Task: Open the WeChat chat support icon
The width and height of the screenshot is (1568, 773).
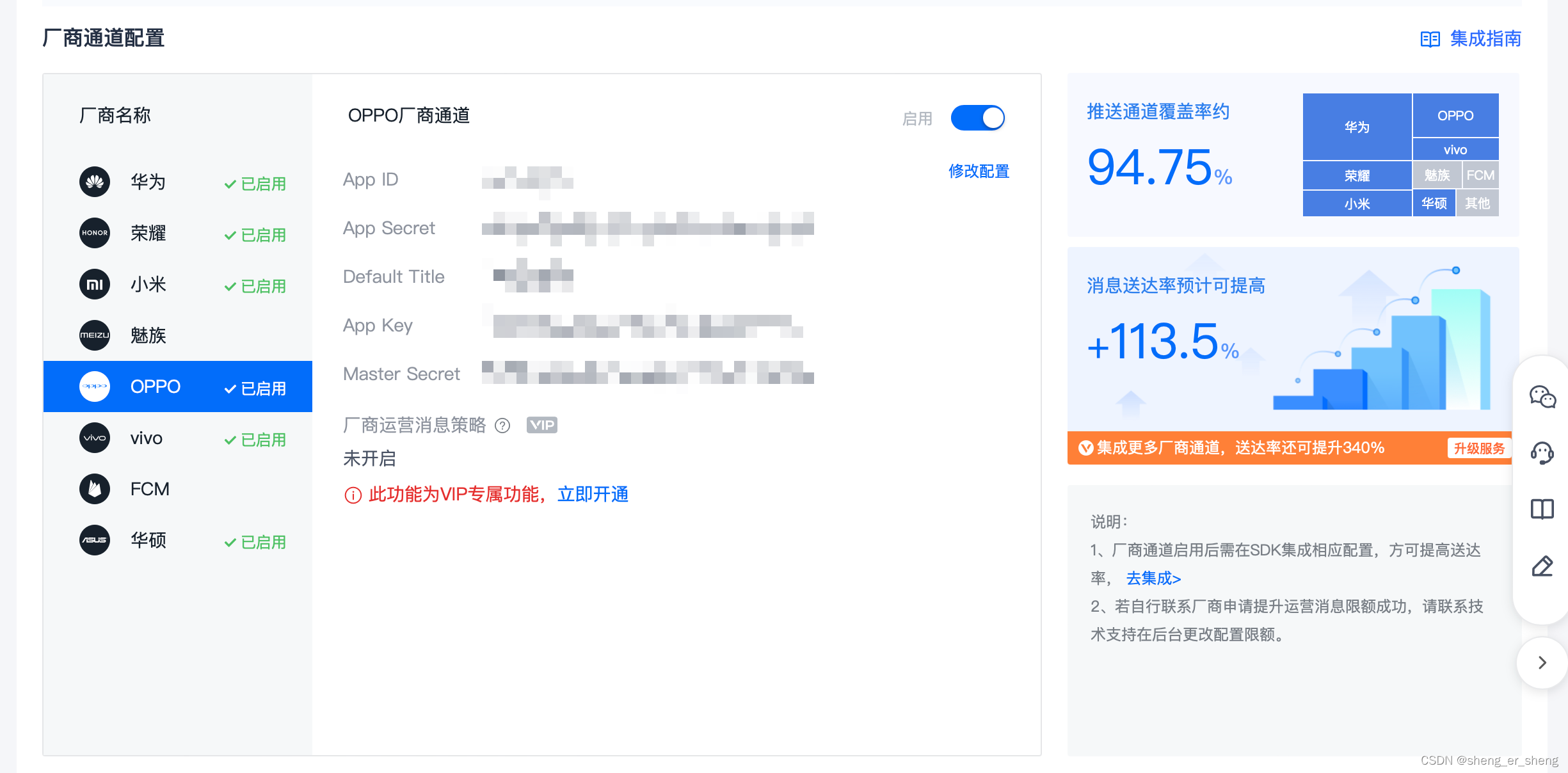Action: point(1542,397)
